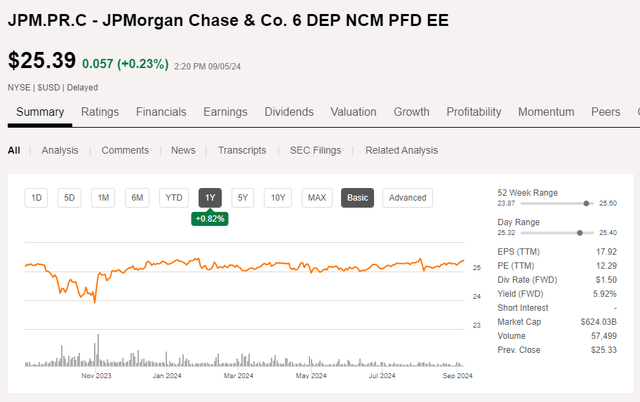Select the 1D chart range
This screenshot has height=402, width=640.
click(x=37, y=197)
